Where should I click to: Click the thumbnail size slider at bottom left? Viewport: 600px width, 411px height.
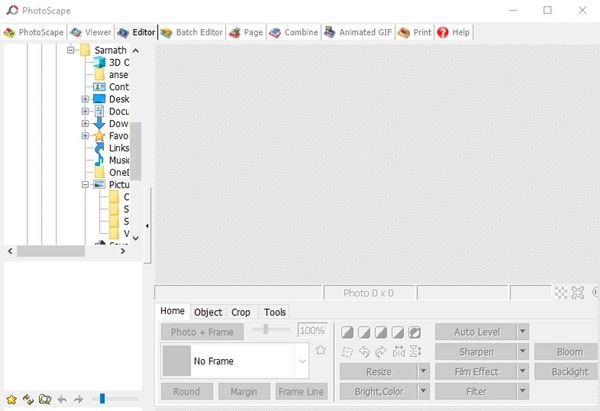[102, 399]
